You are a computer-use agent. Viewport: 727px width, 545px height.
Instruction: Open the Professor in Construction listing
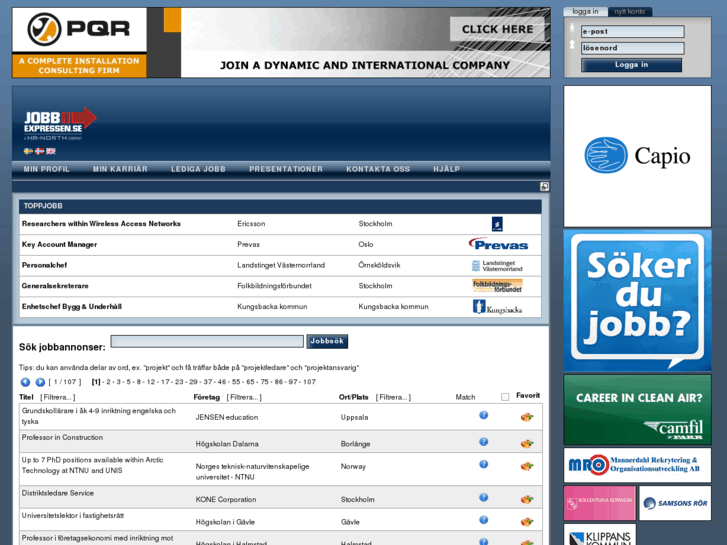point(63,437)
